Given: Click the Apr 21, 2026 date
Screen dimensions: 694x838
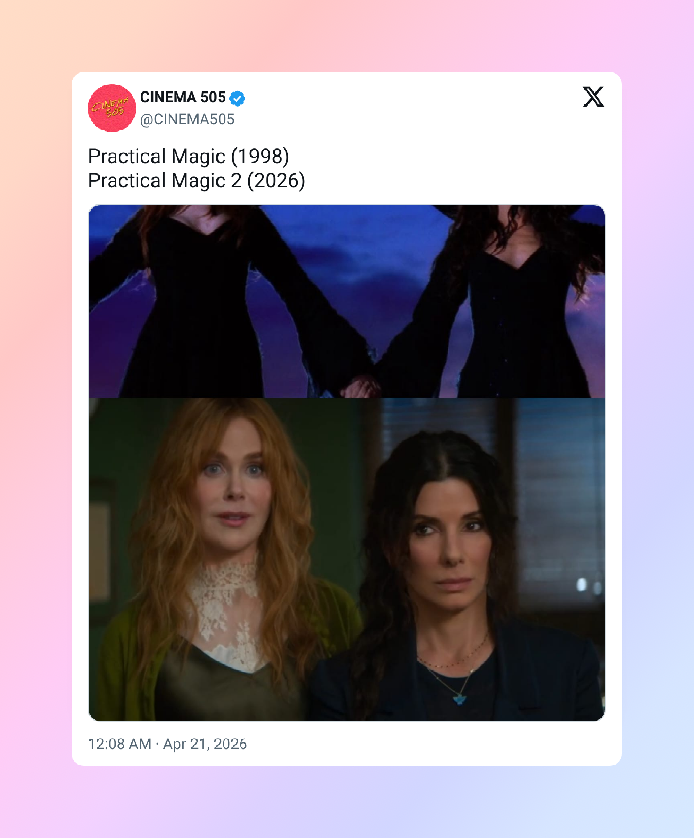Looking at the screenshot, I should click(x=205, y=744).
